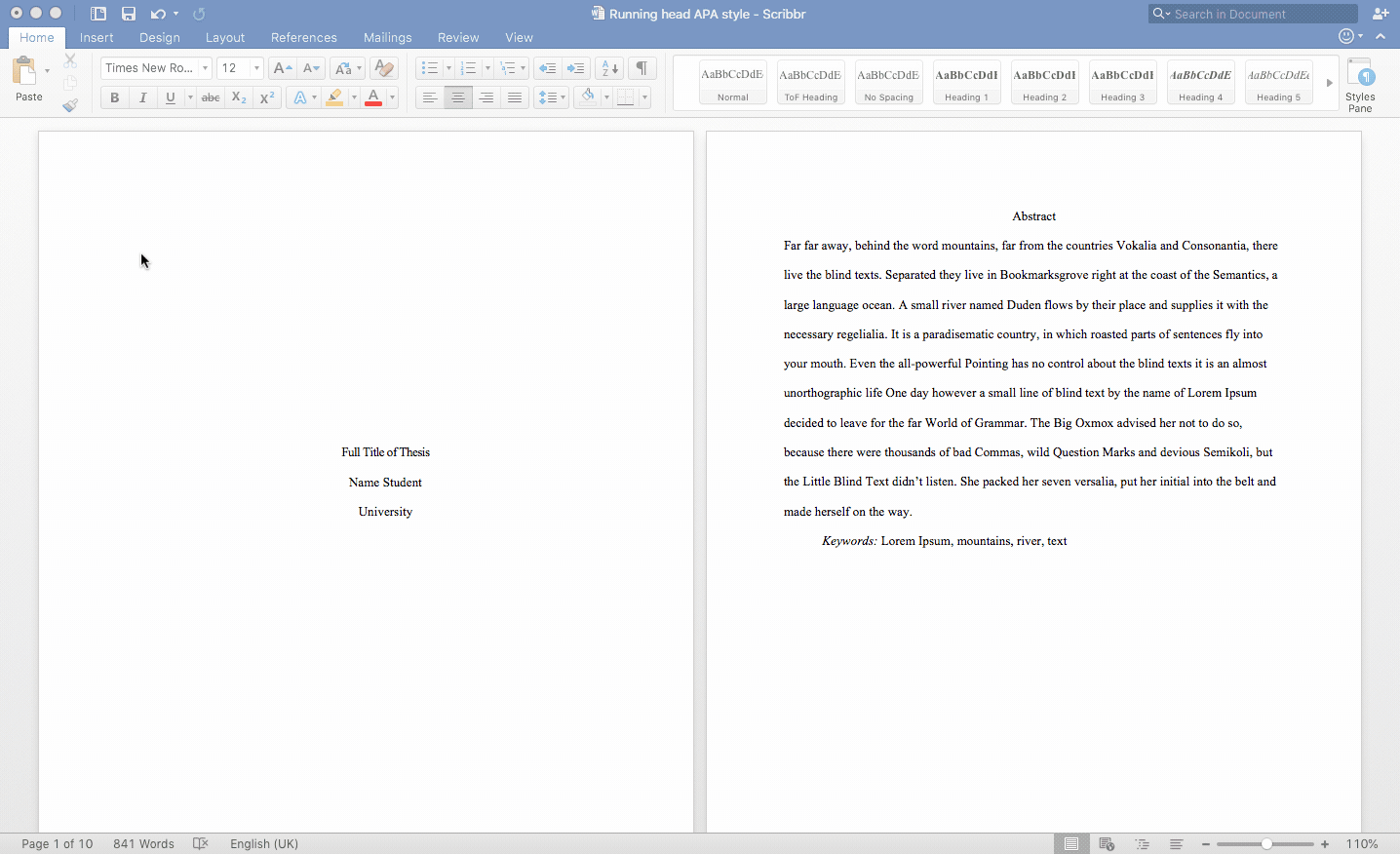Screen dimensions: 1400x854
Task: Apply the Heading 1 style
Action: 966,83
